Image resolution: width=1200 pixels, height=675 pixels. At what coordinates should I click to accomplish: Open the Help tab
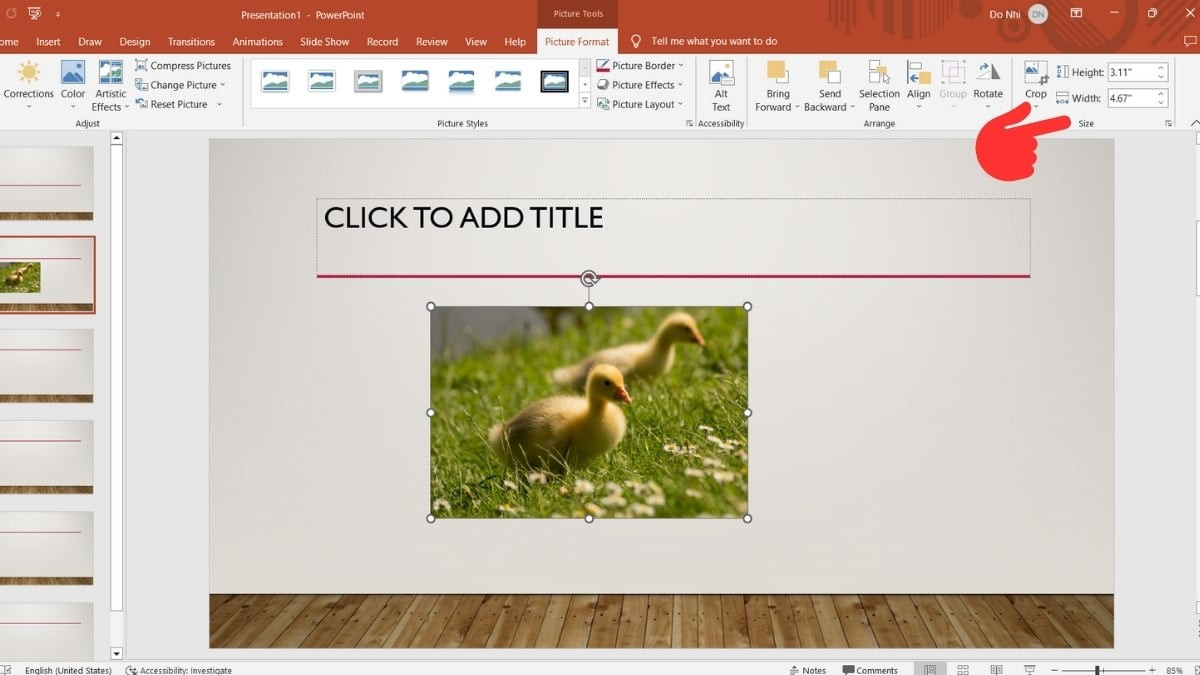coord(515,42)
